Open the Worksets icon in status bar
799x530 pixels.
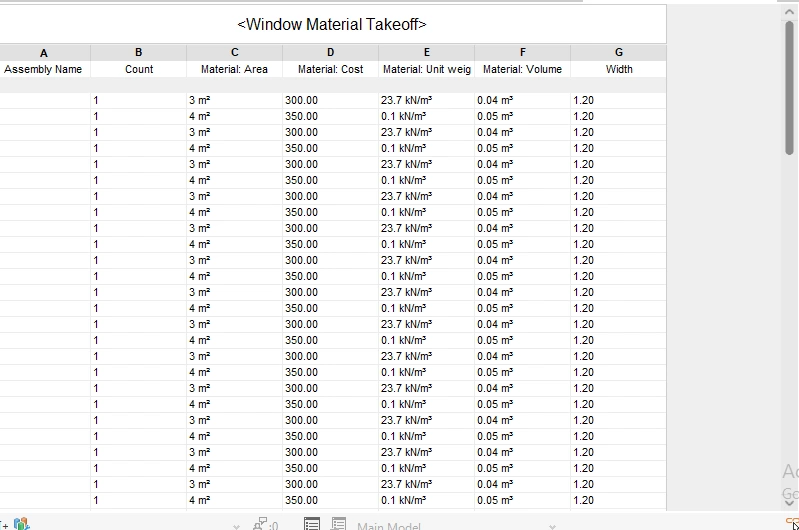point(21,523)
